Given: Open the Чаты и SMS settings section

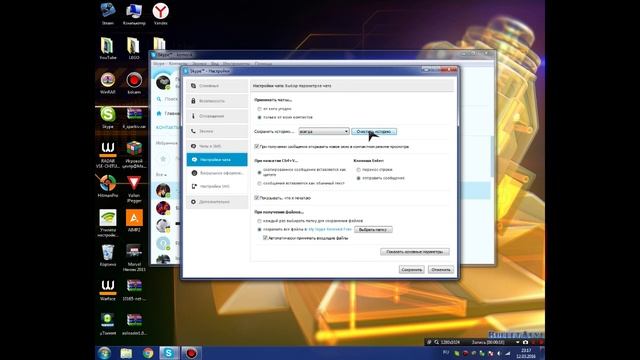Looking at the screenshot, I should (217, 146).
